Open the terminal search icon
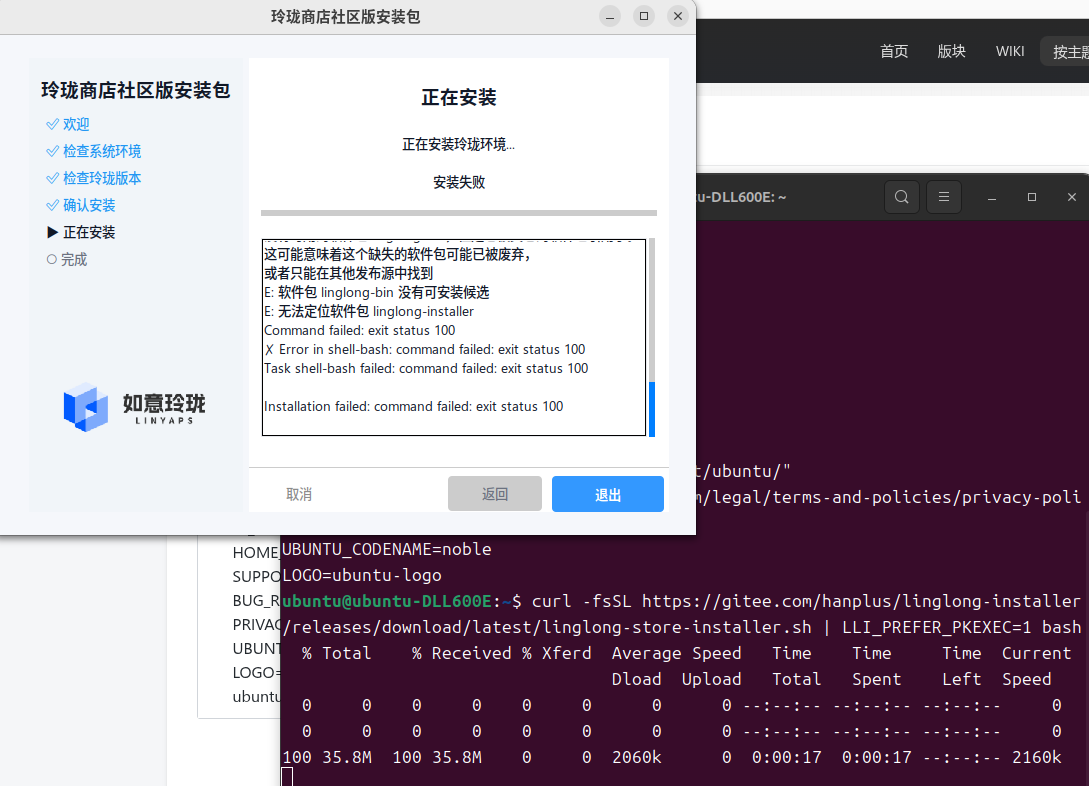This screenshot has width=1089, height=786. [901, 197]
